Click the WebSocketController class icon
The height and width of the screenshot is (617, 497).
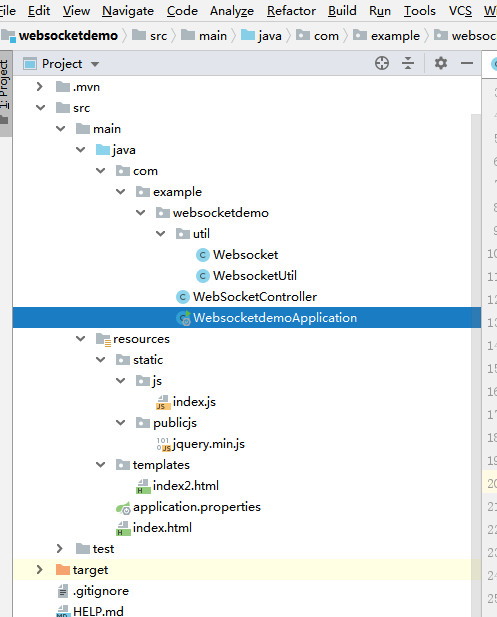click(x=183, y=297)
